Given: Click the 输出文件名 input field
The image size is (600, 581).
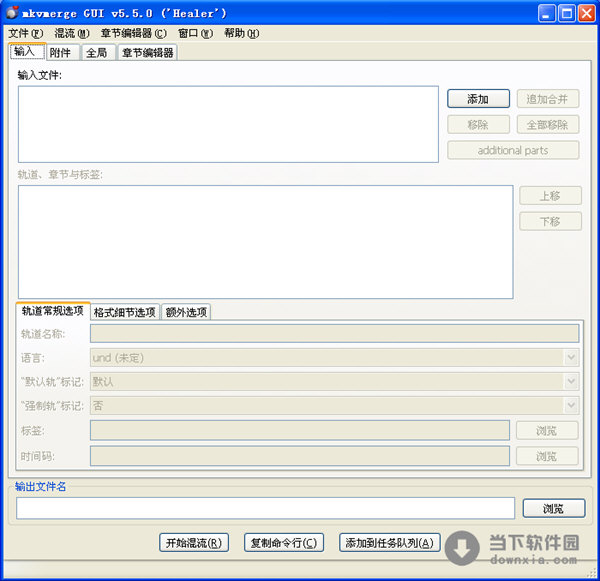Looking at the screenshot, I should pos(266,508).
